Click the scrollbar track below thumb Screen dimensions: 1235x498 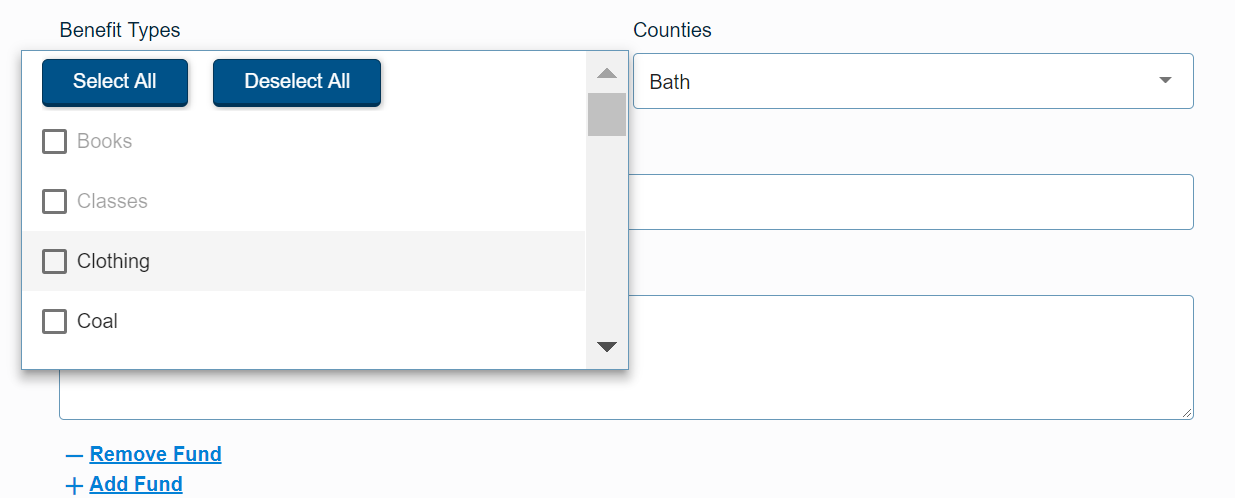(606, 240)
